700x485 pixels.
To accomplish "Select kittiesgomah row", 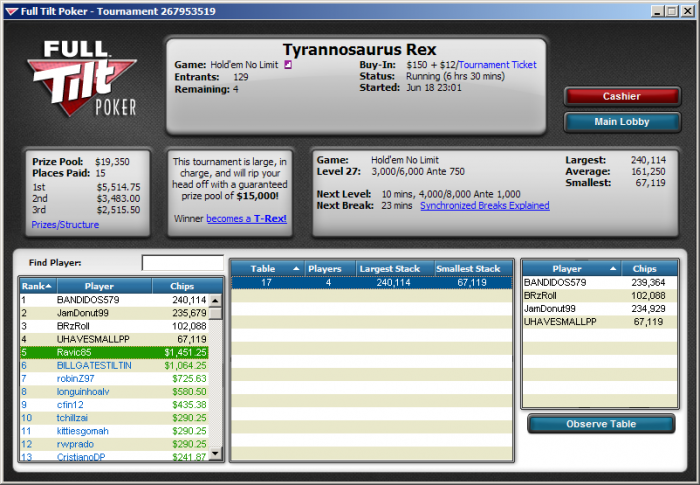I will coord(114,431).
